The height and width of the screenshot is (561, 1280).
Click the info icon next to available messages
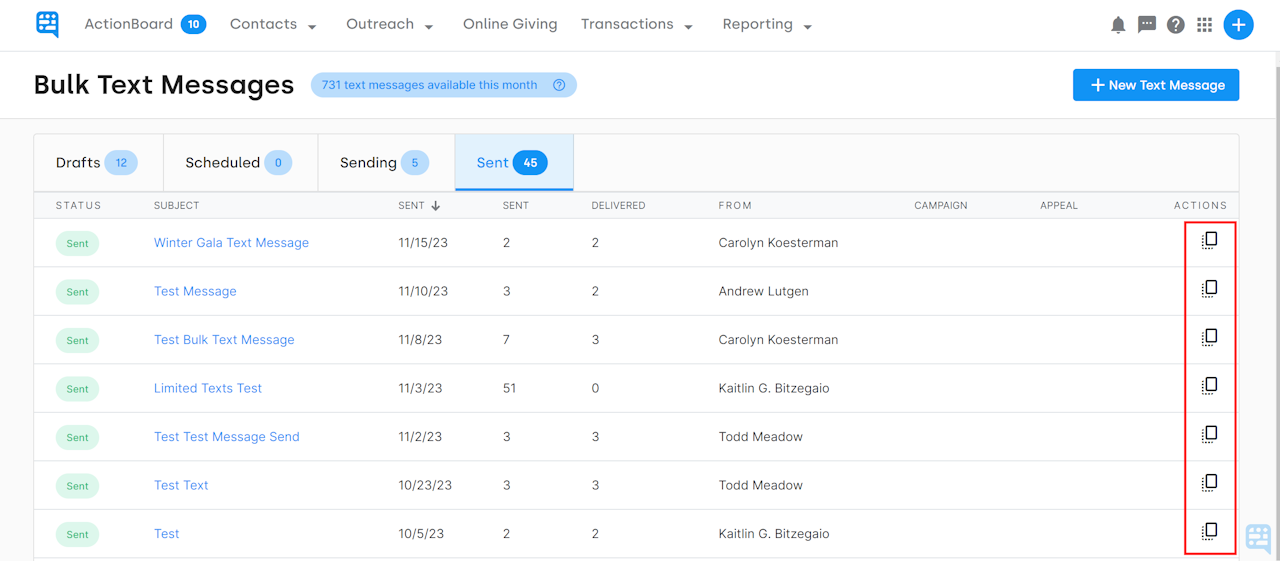tap(559, 85)
